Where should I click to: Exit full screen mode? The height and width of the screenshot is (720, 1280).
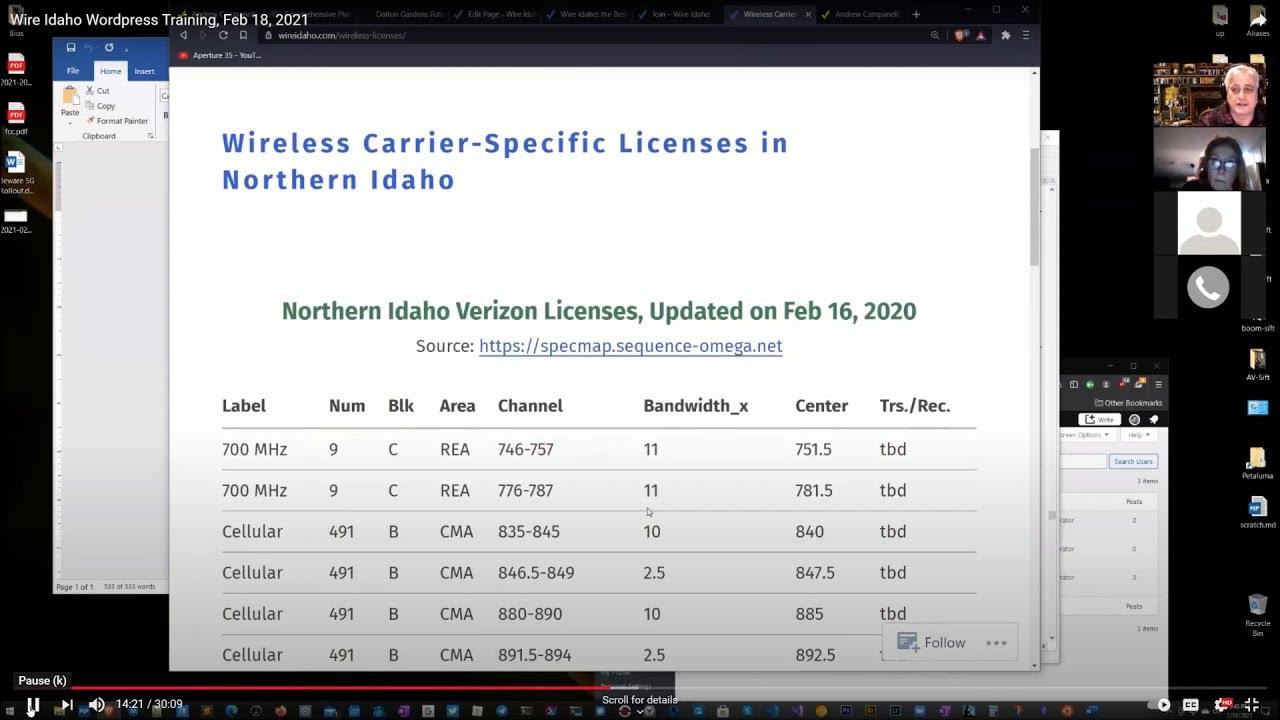click(x=1251, y=705)
